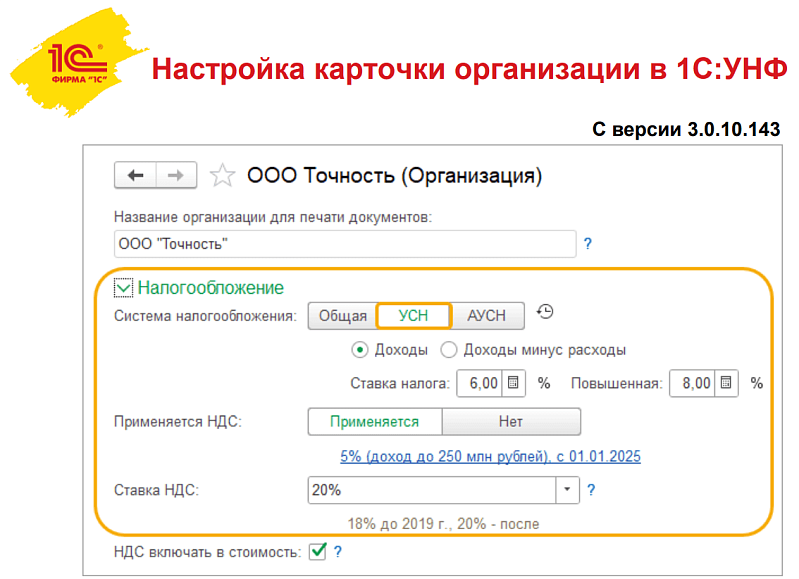The width and height of the screenshot is (799, 579).
Task: Click the С версии 3.0.10.143 text
Action: pos(686,129)
